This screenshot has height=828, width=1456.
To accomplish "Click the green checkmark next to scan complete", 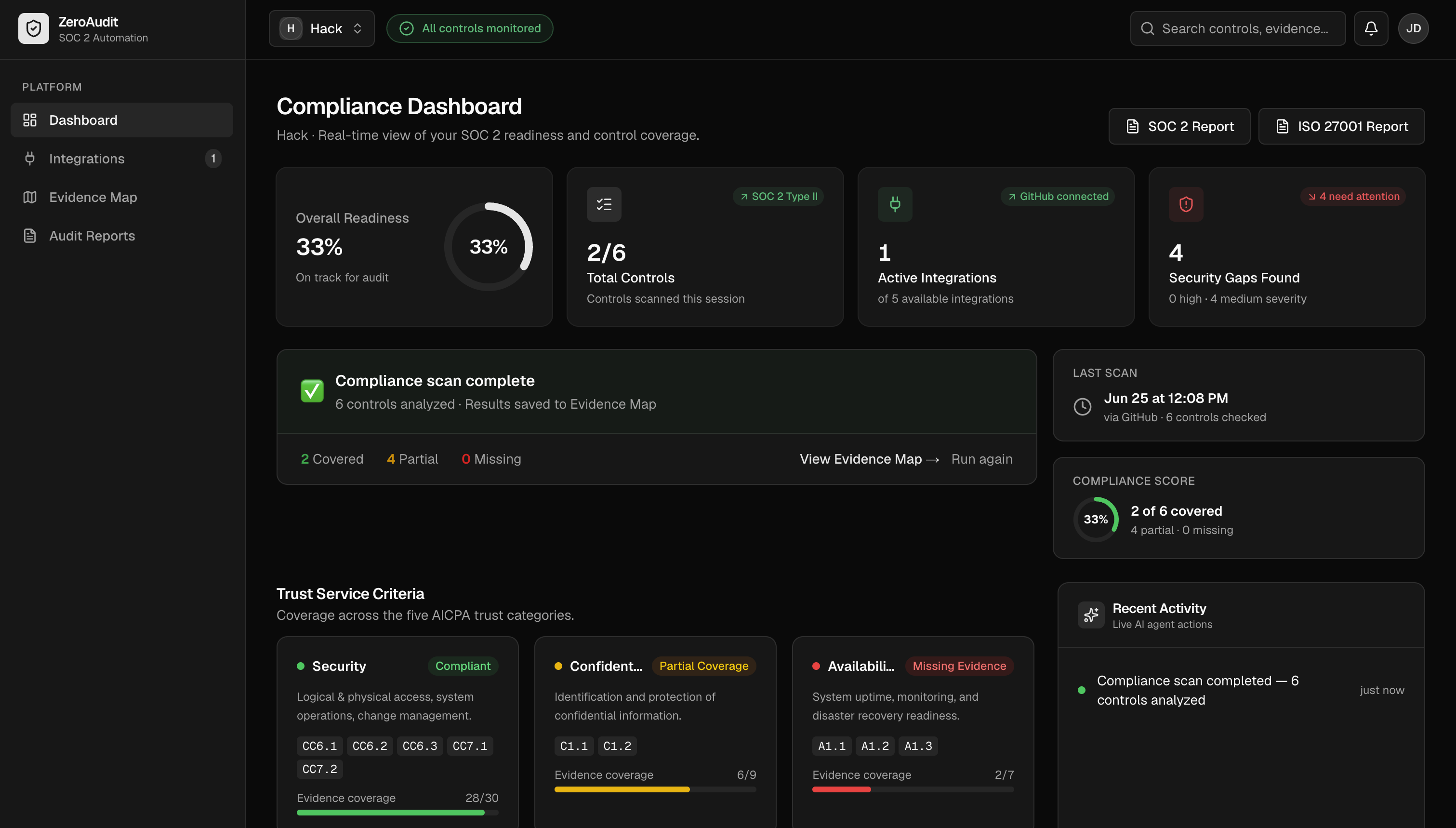I will coord(312,391).
